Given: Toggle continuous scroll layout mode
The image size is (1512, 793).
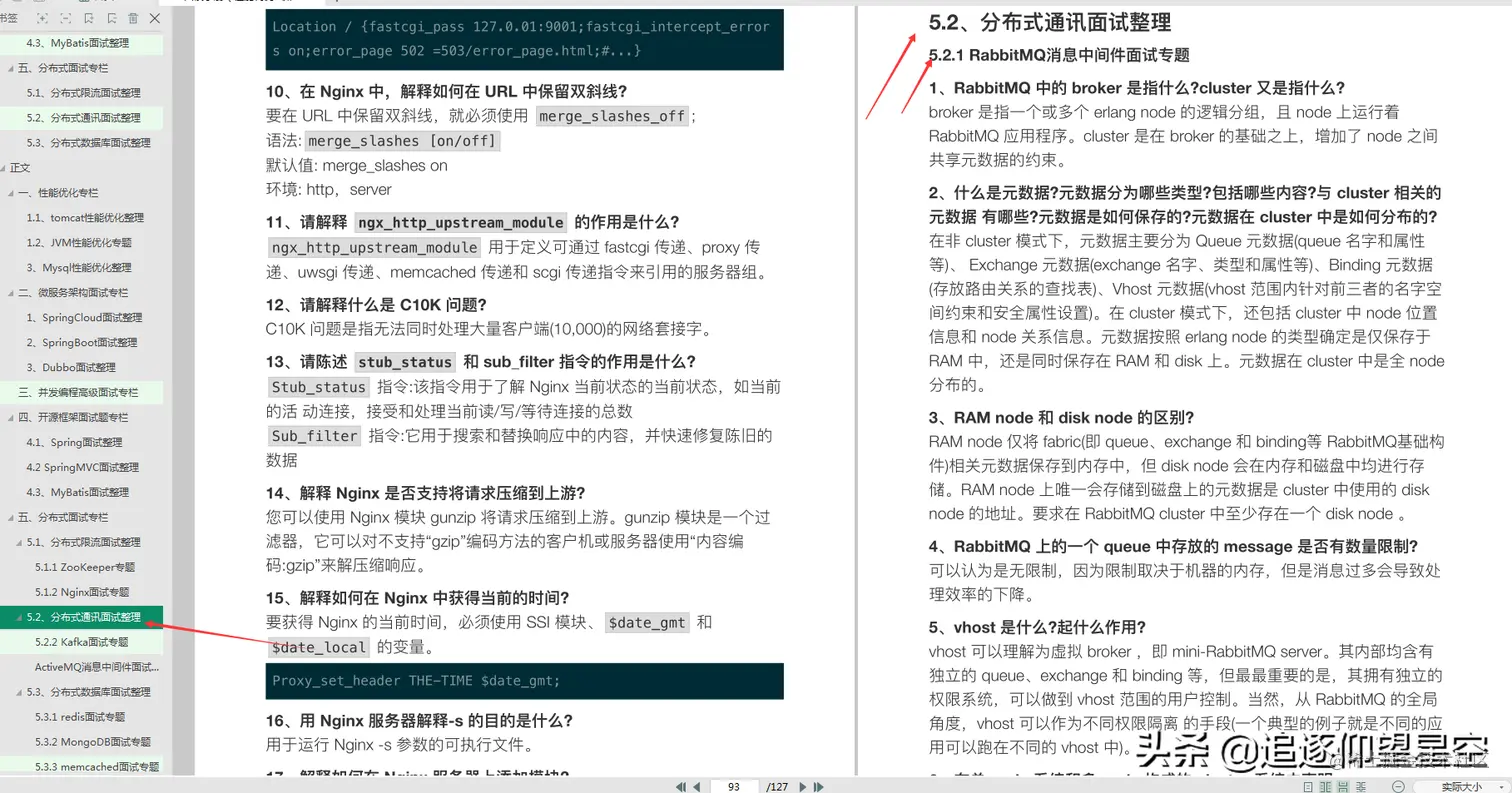Looking at the screenshot, I should coord(1344,786).
